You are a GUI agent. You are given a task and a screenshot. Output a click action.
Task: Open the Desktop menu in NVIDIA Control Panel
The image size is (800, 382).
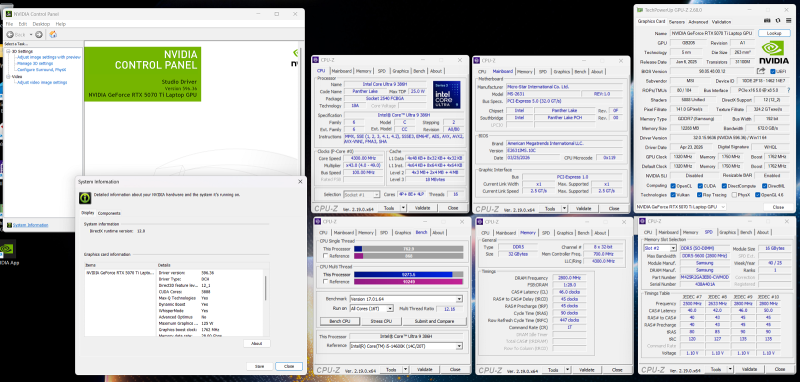point(41,24)
